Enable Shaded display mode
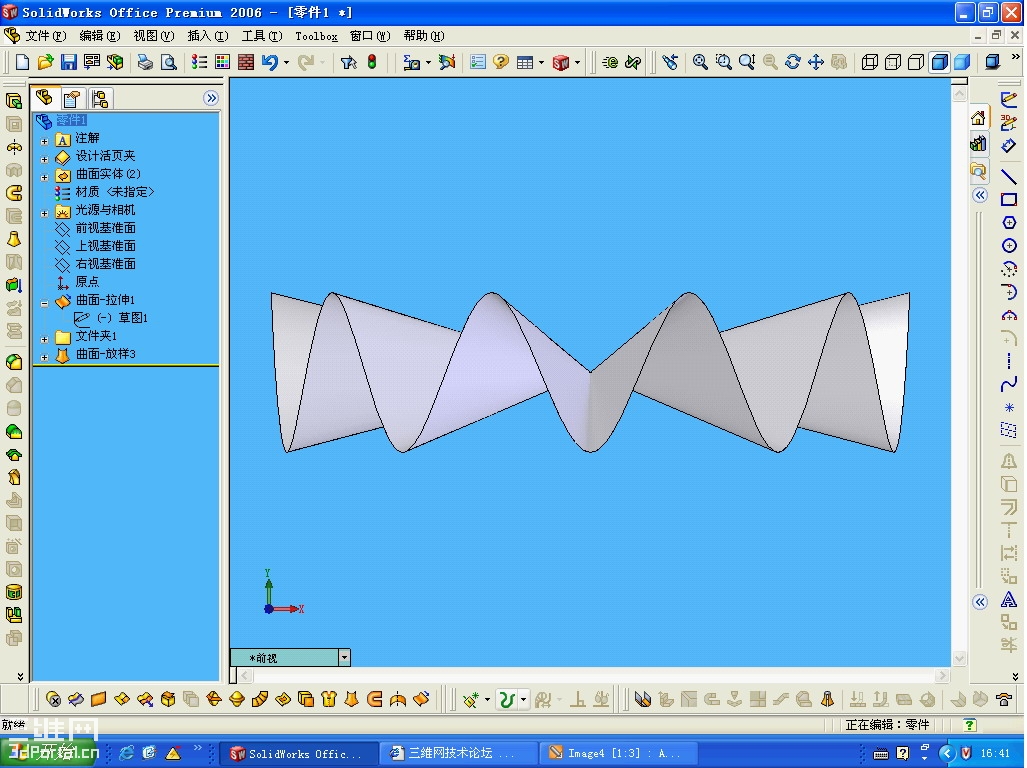1027x768 pixels. click(962, 62)
